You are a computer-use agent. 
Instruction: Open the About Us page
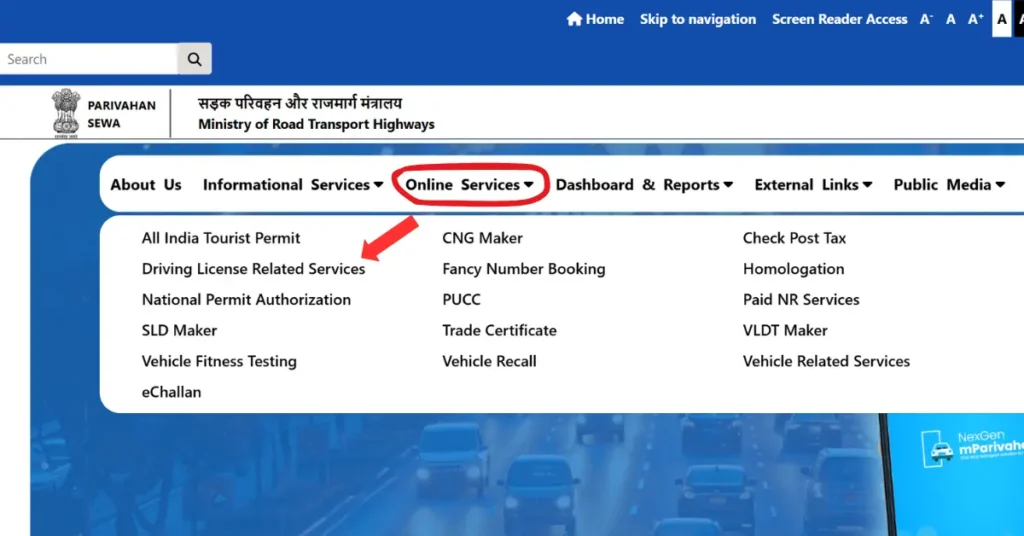[146, 185]
